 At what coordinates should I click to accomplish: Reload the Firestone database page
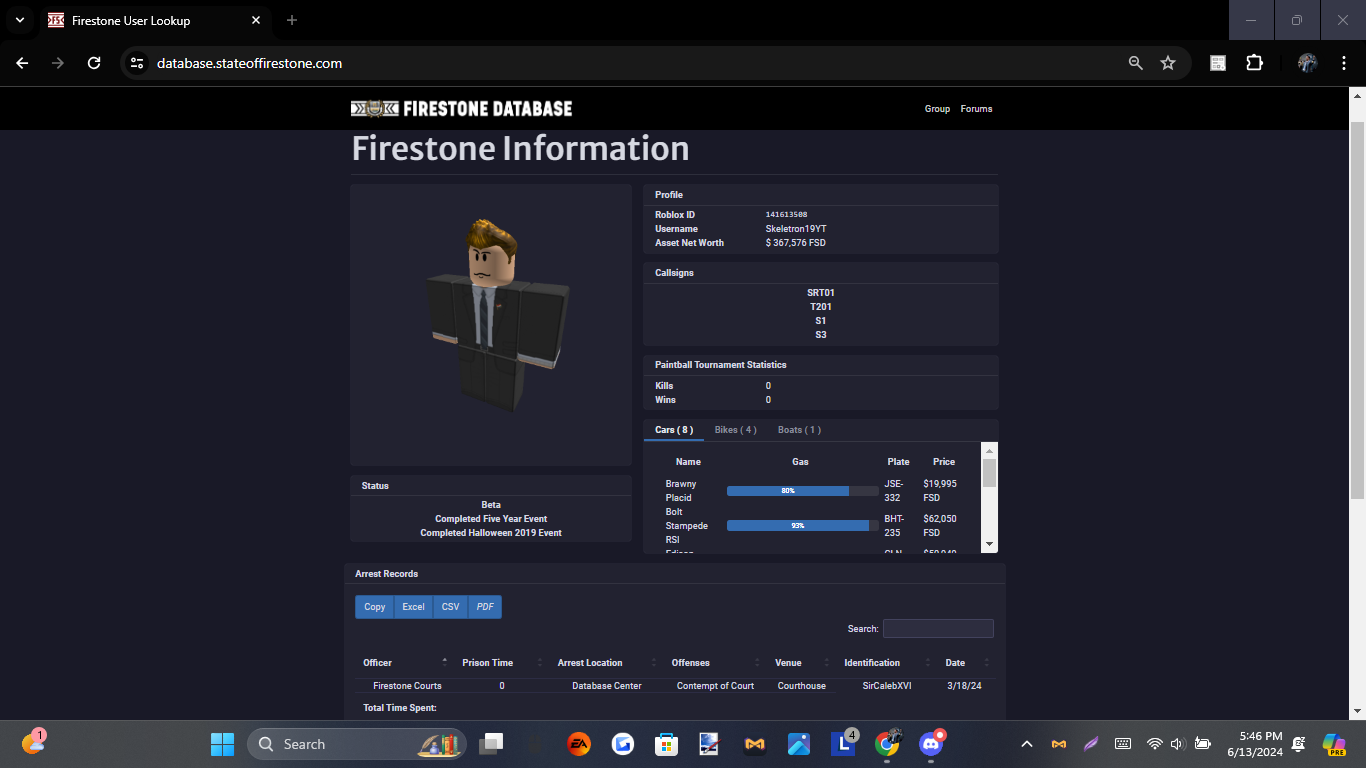pyautogui.click(x=94, y=63)
